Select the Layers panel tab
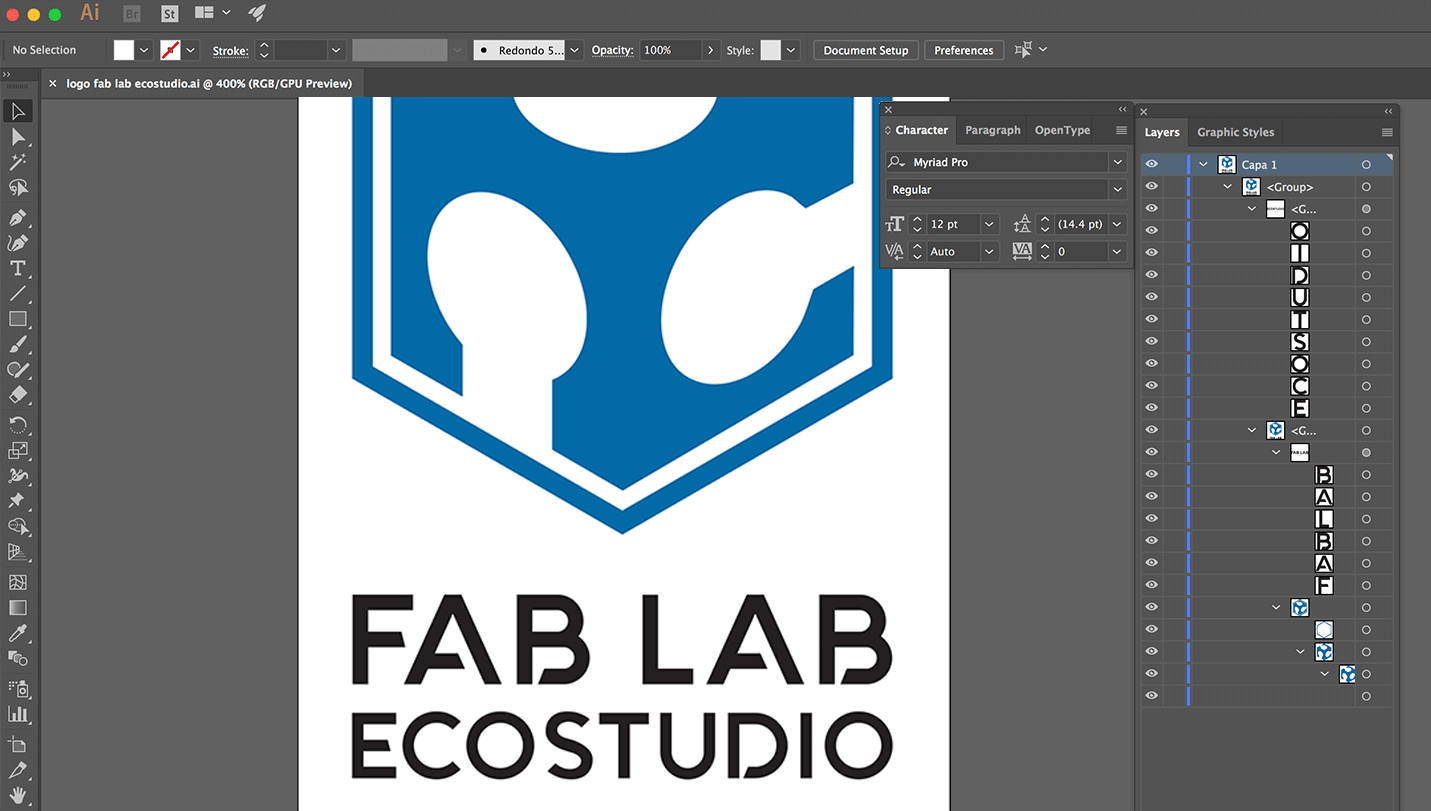 pyautogui.click(x=1162, y=132)
